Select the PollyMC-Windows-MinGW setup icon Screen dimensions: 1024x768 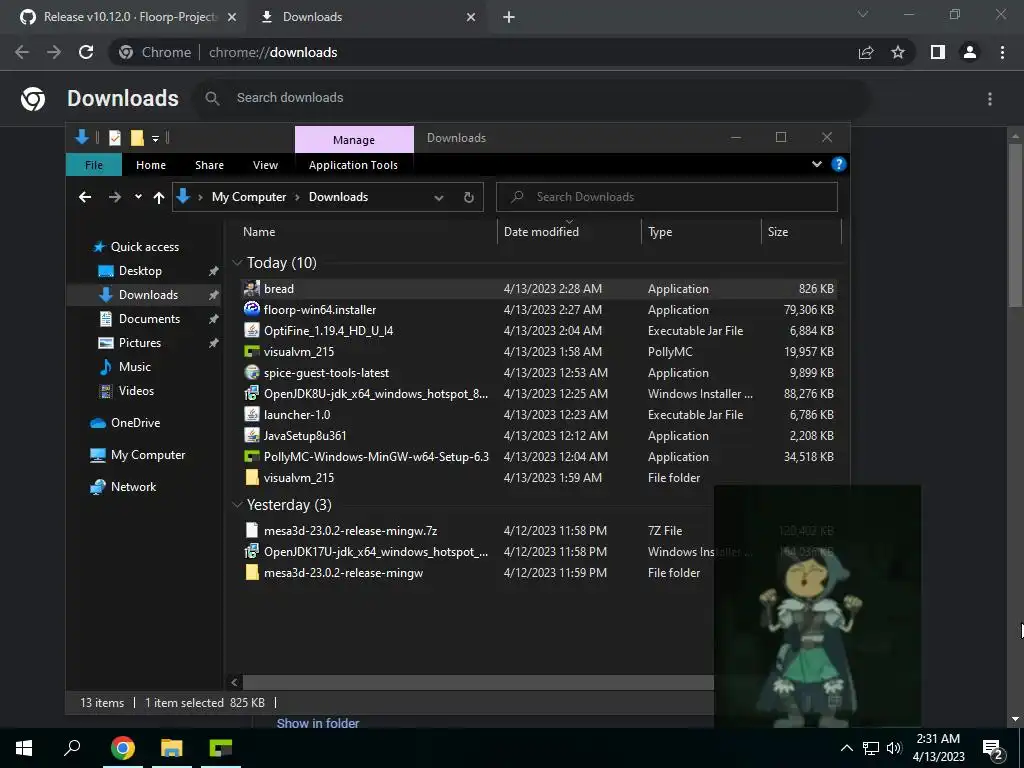pos(251,456)
